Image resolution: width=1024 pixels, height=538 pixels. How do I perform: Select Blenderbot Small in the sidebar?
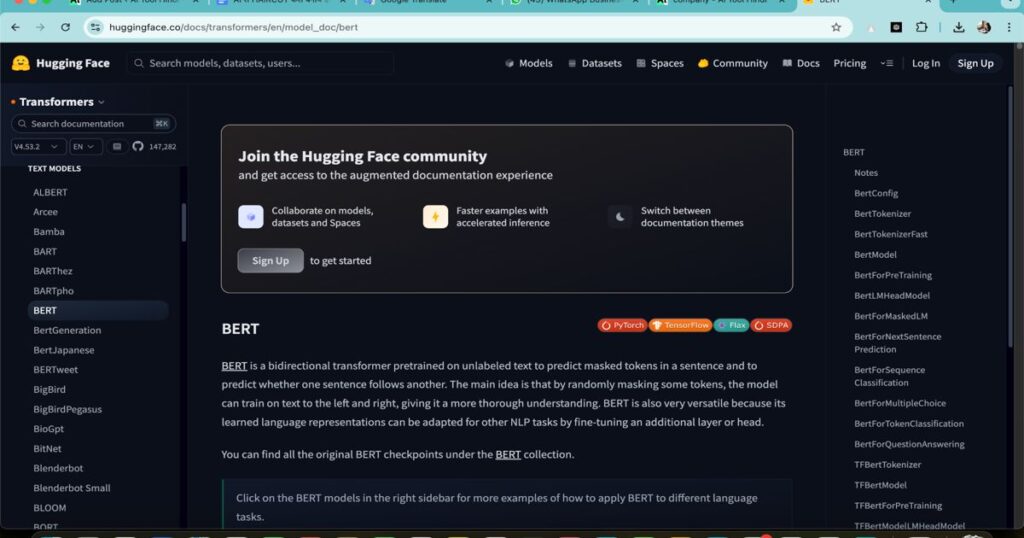pos(72,488)
